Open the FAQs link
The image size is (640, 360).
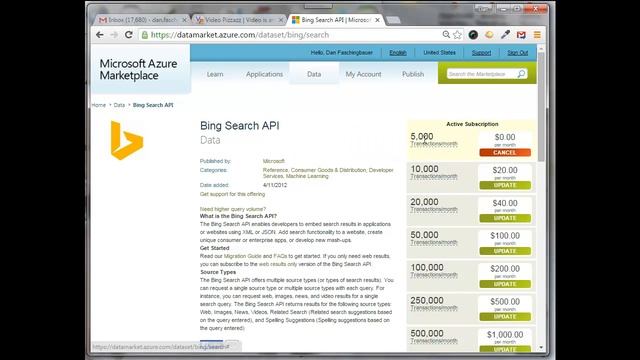coord(280,256)
